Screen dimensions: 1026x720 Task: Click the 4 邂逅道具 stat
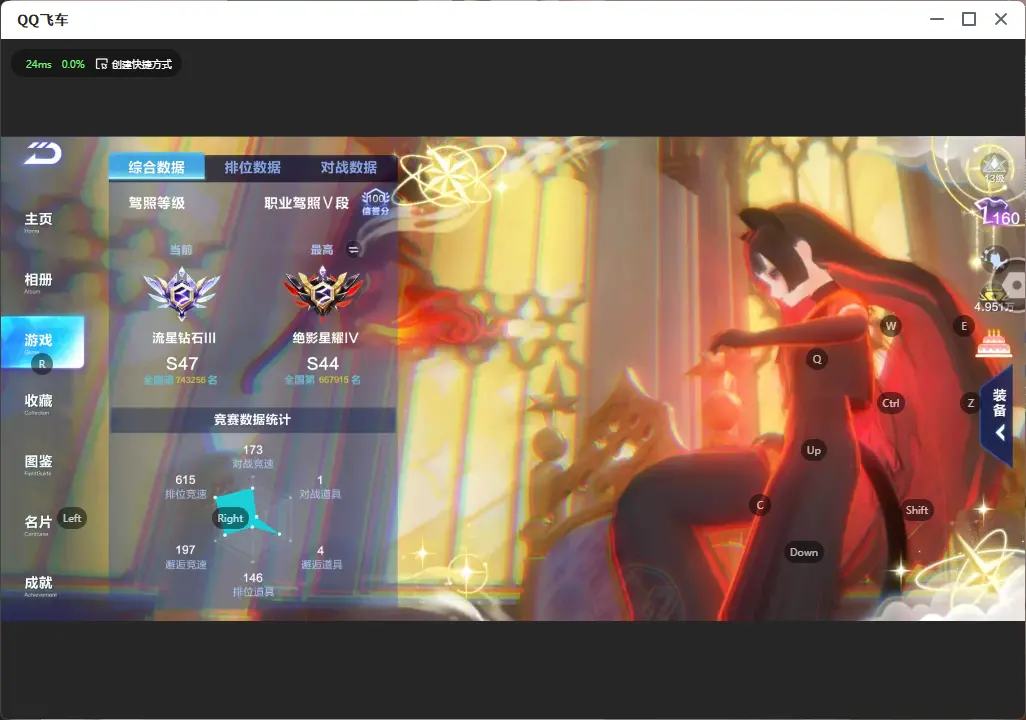pyautogui.click(x=321, y=557)
